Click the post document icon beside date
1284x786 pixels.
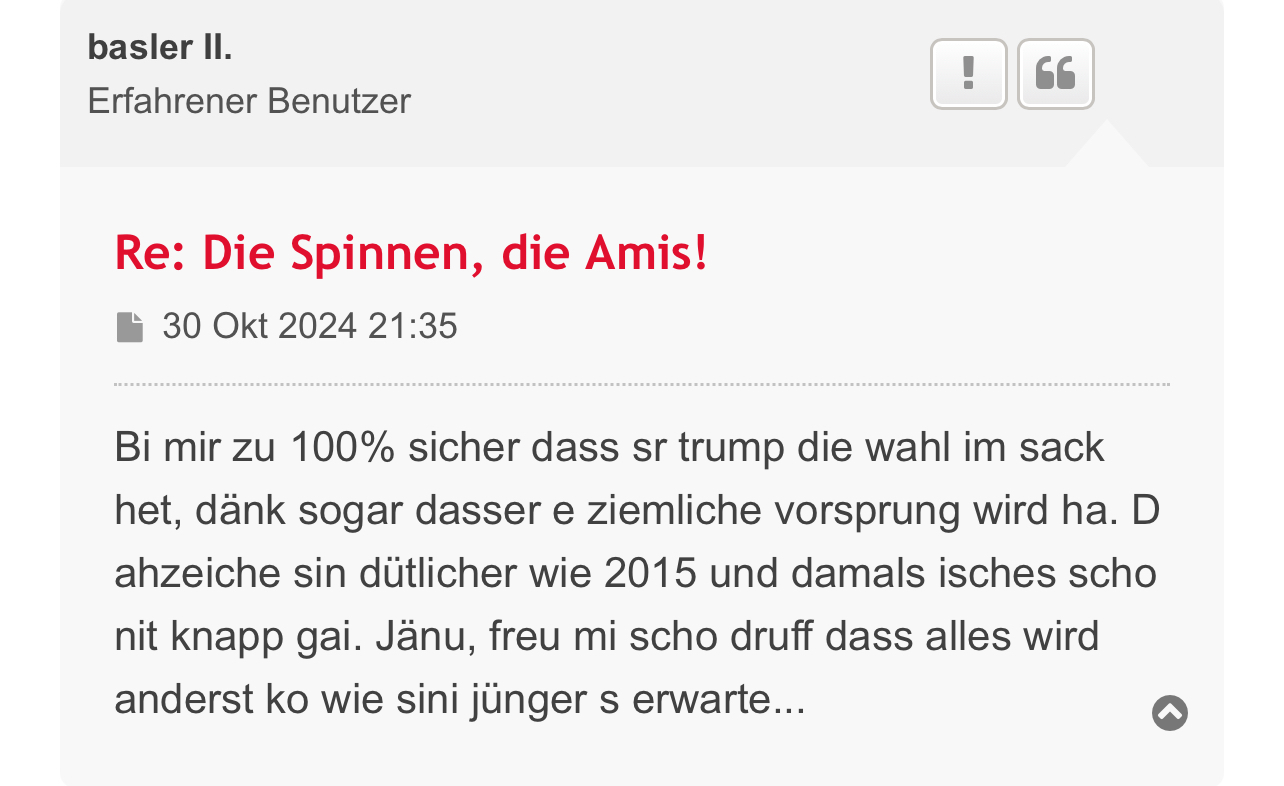point(130,327)
